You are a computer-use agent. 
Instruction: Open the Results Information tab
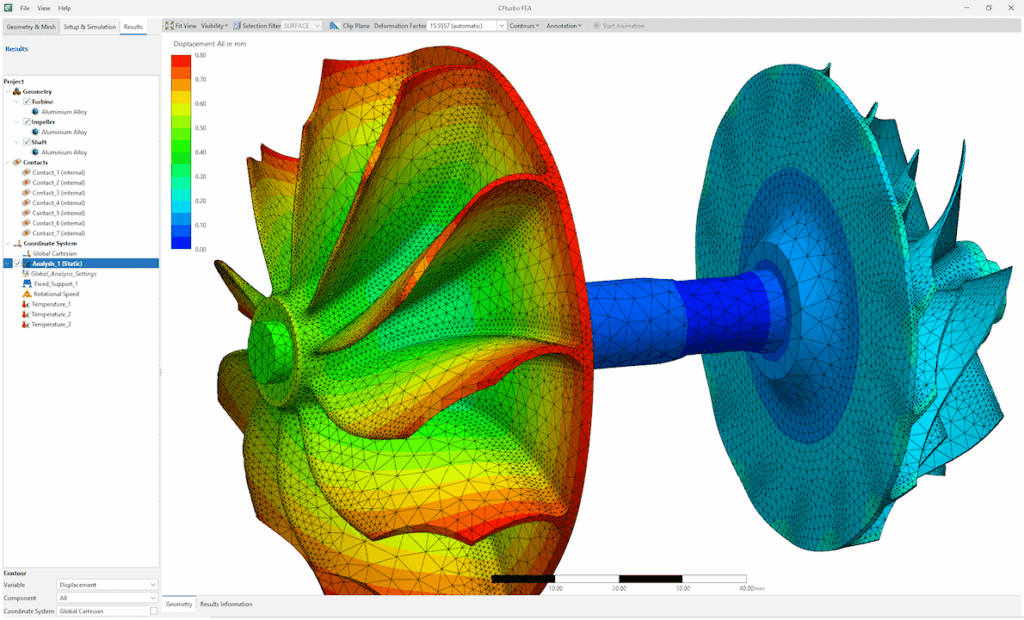click(226, 604)
